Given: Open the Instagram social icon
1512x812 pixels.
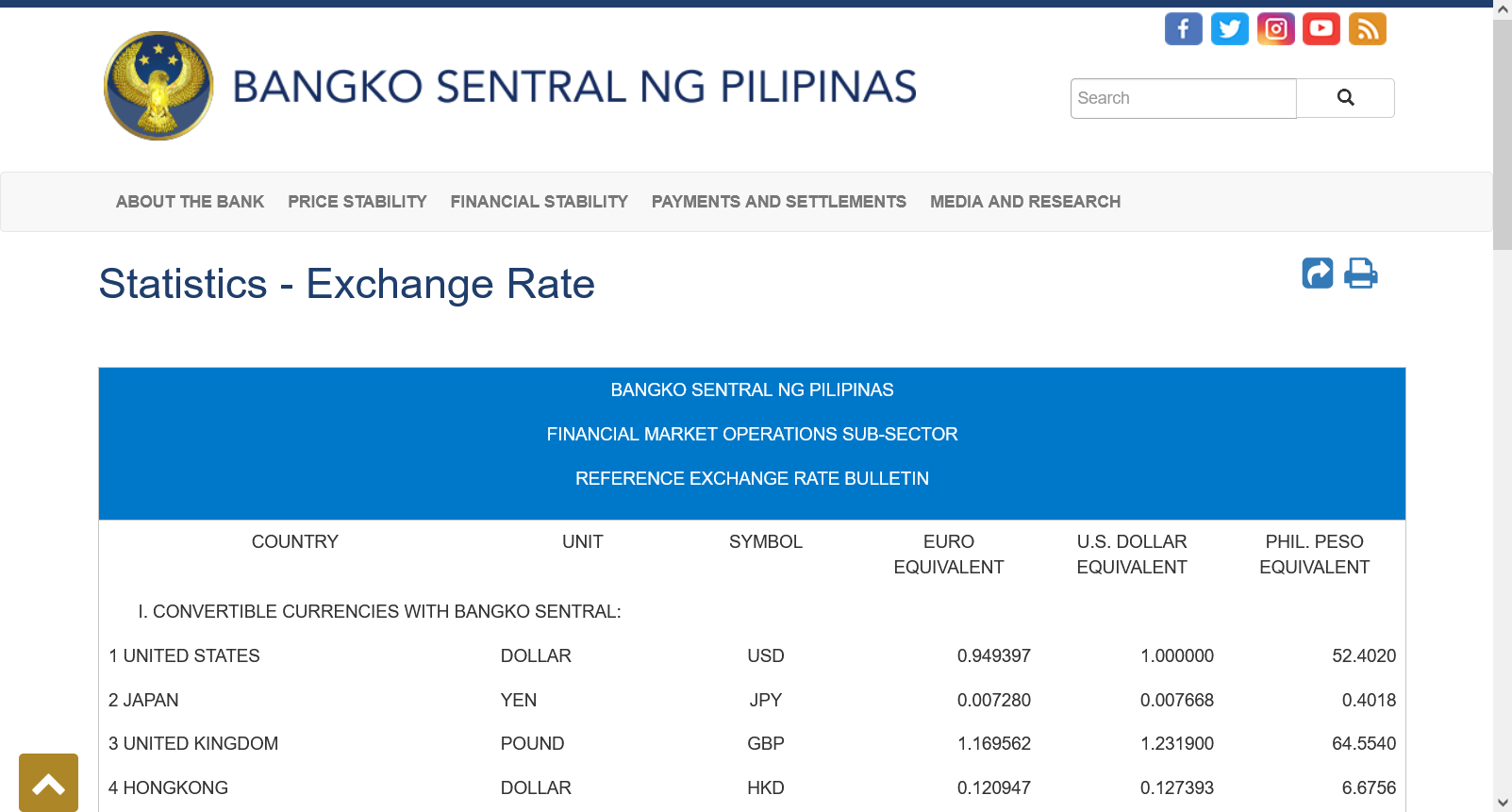Looking at the screenshot, I should click(x=1275, y=29).
